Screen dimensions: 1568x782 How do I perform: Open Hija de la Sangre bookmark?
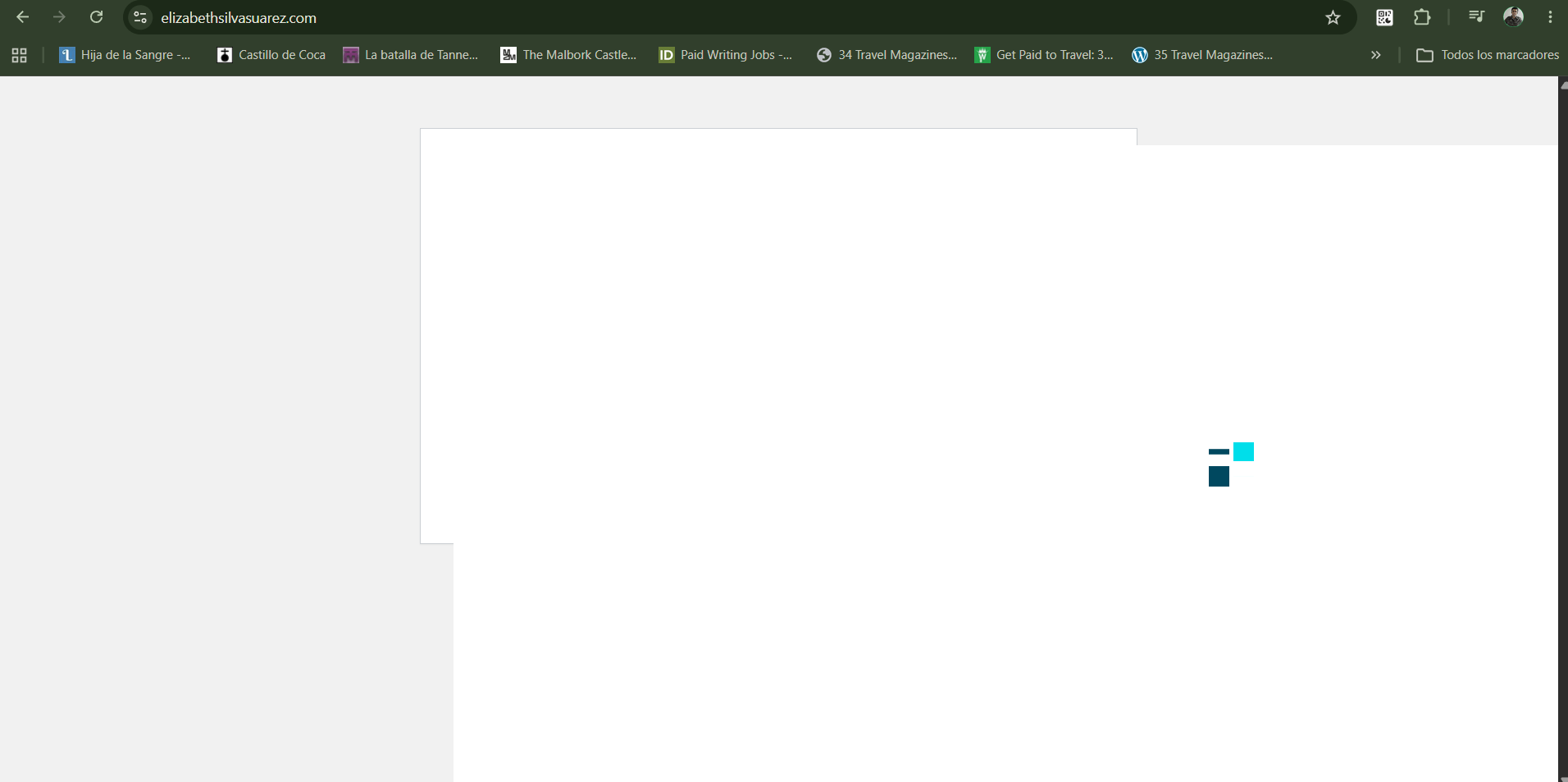tap(125, 55)
